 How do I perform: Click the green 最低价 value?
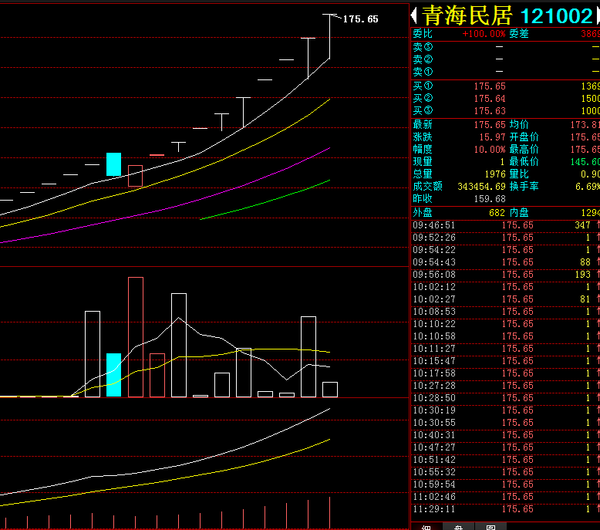pos(586,161)
